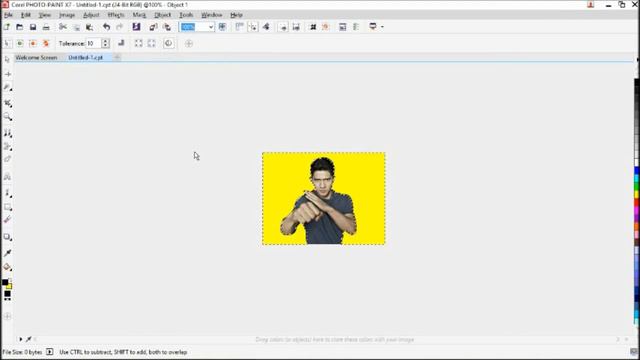640x360 pixels.
Task: Click the purple launcher icon in toolbar
Action: (x=136, y=27)
